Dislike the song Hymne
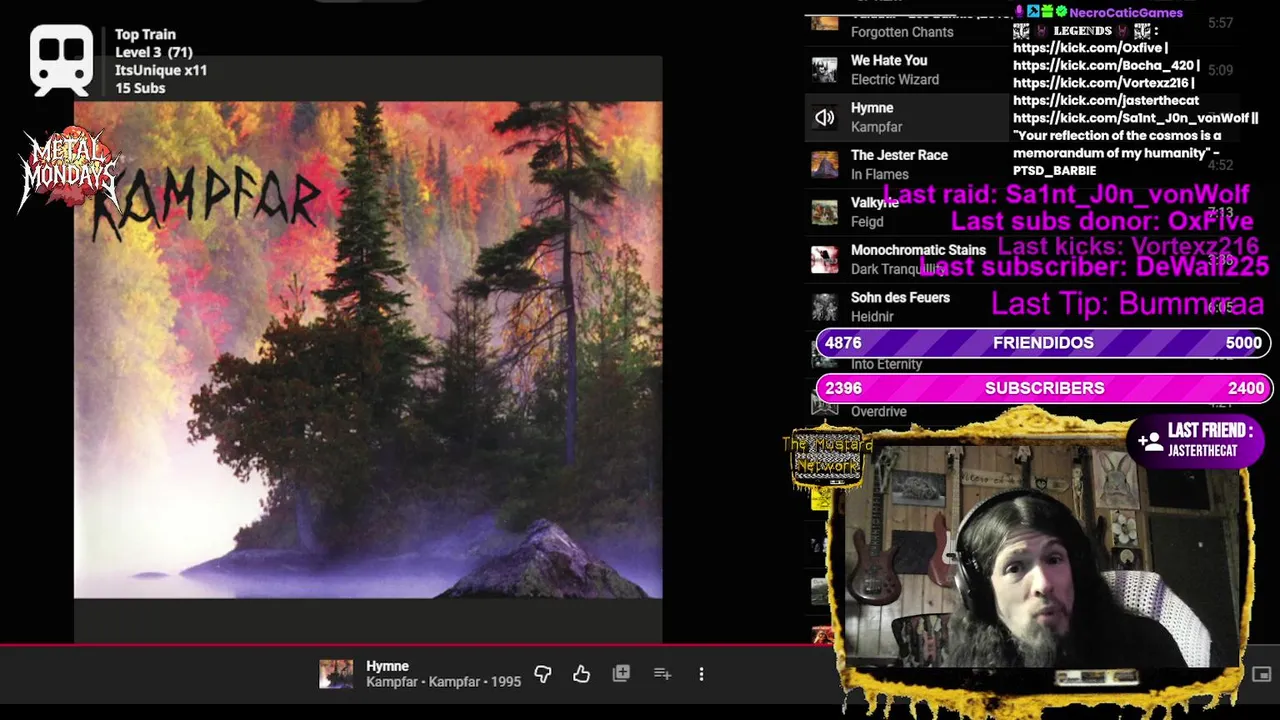1280x720 pixels. click(x=543, y=674)
